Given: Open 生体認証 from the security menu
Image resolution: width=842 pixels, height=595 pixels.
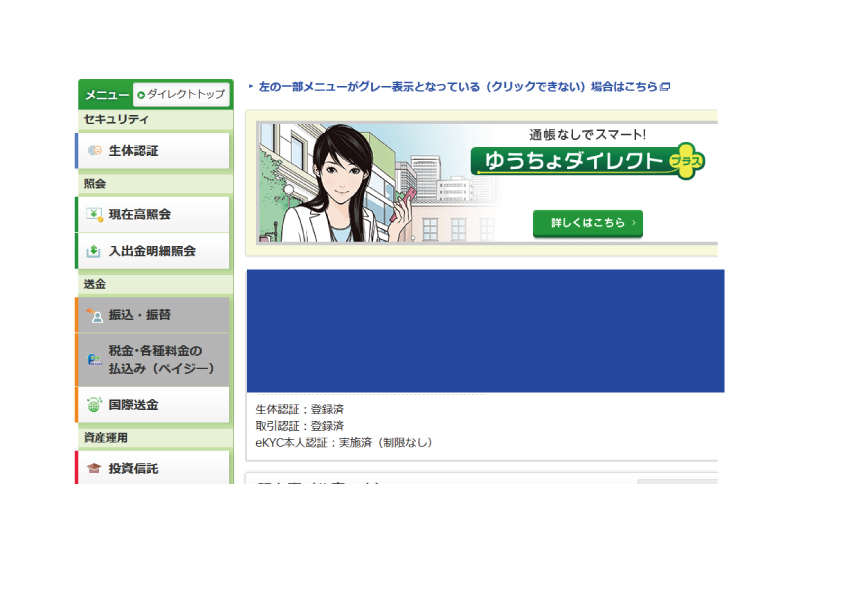Looking at the screenshot, I should (x=138, y=150).
